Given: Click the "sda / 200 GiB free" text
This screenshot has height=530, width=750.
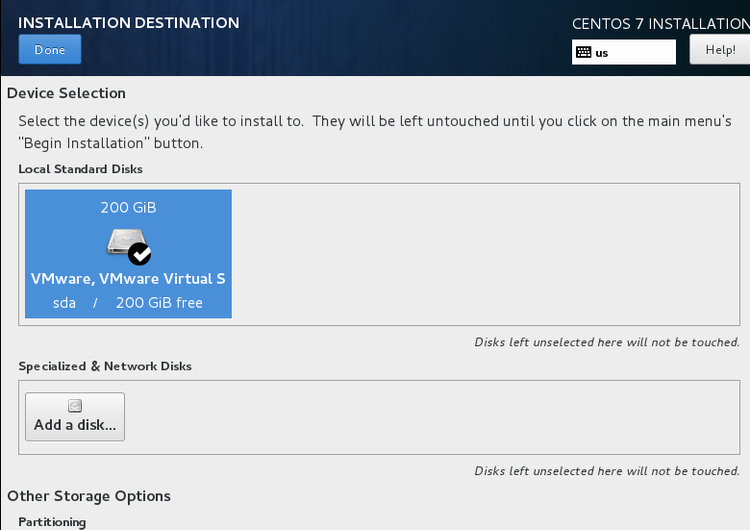Looking at the screenshot, I should 128,302.
